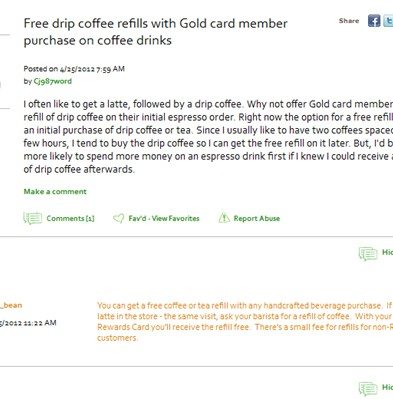
Task: Select the Report Abuse text link
Action: point(257,218)
